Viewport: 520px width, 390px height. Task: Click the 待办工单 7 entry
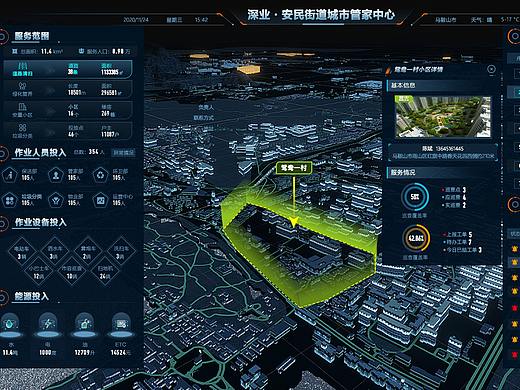(457, 242)
